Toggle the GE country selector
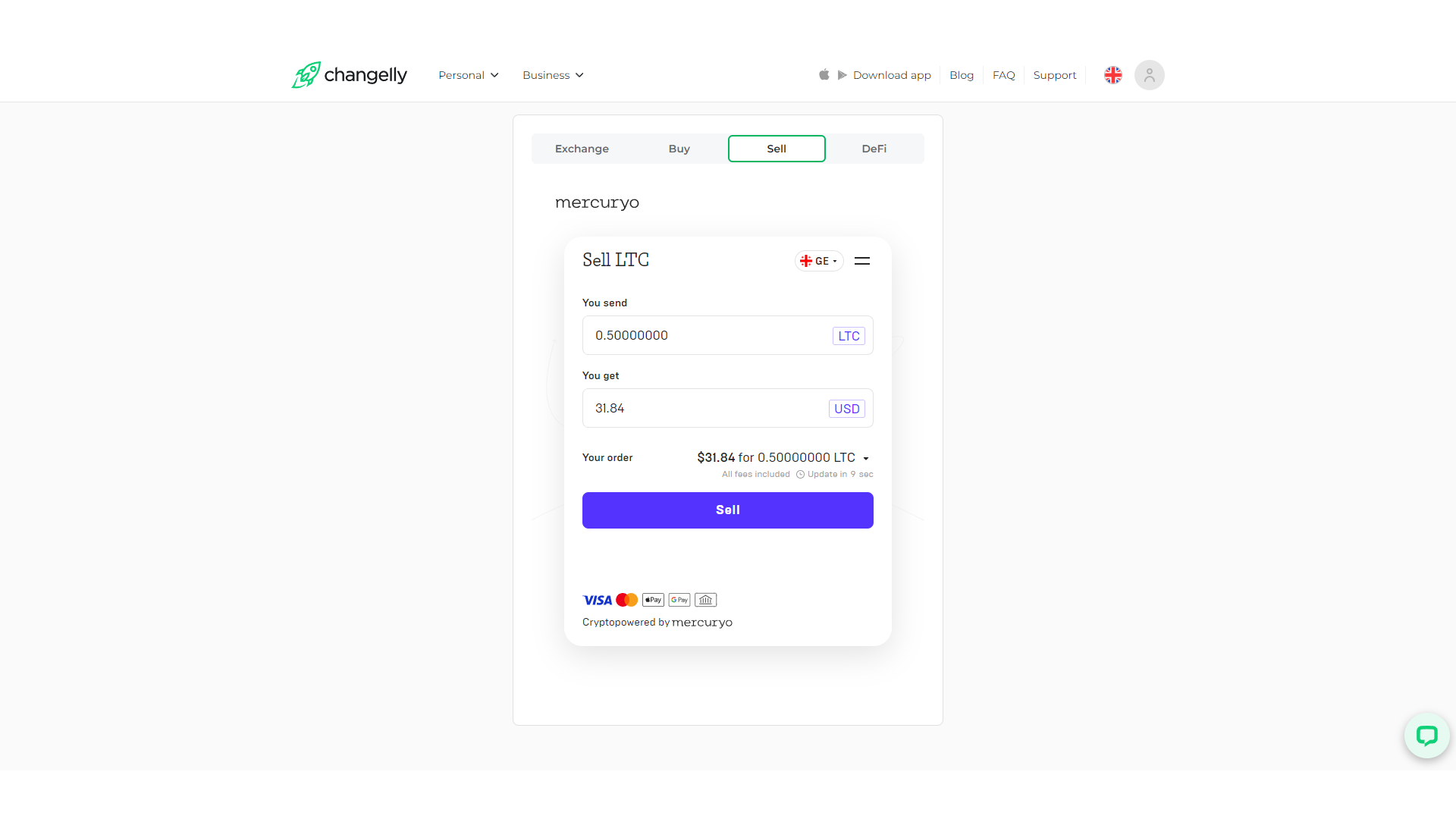 (x=817, y=261)
